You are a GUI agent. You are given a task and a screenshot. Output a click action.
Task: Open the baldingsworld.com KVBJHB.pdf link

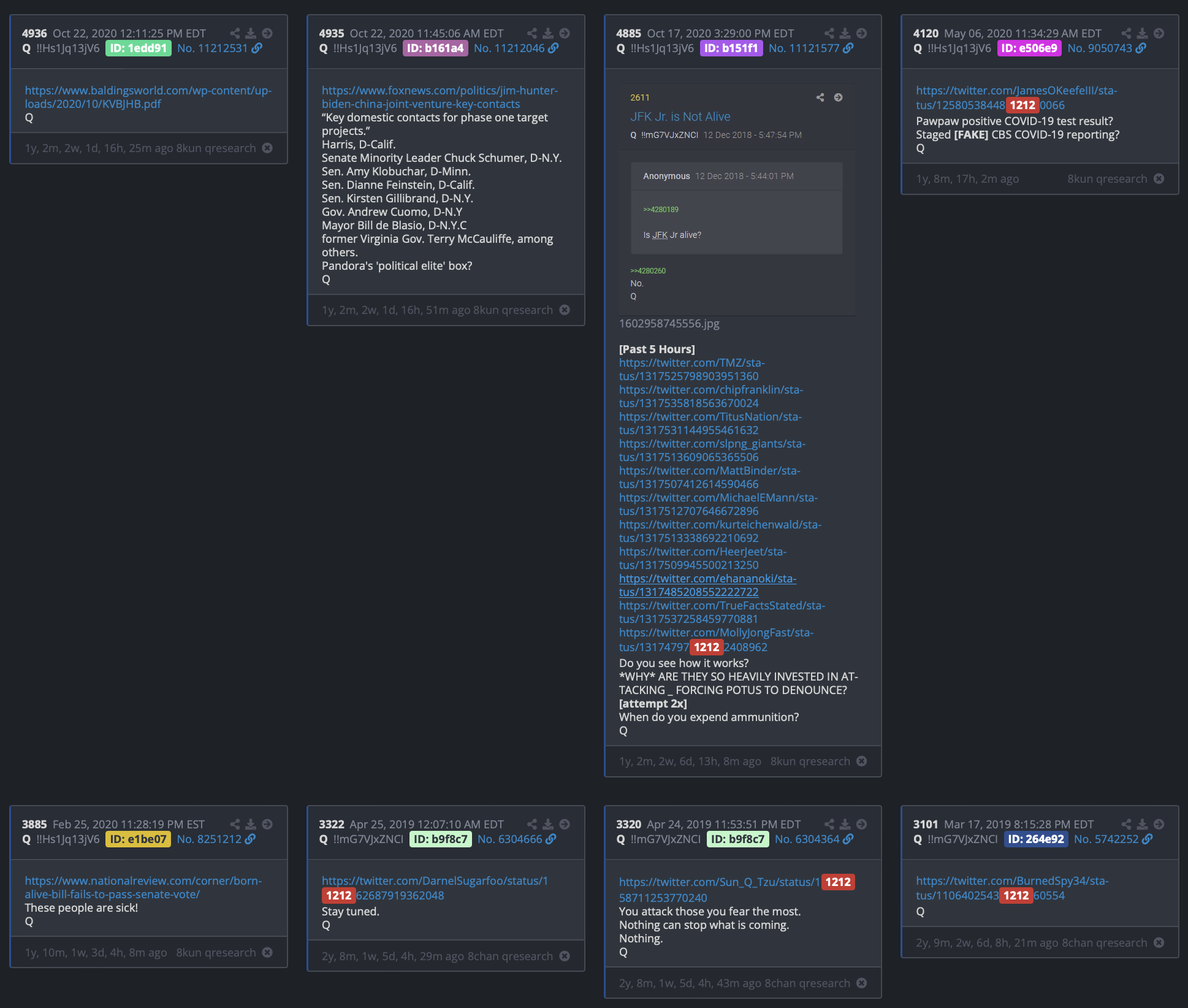(148, 97)
